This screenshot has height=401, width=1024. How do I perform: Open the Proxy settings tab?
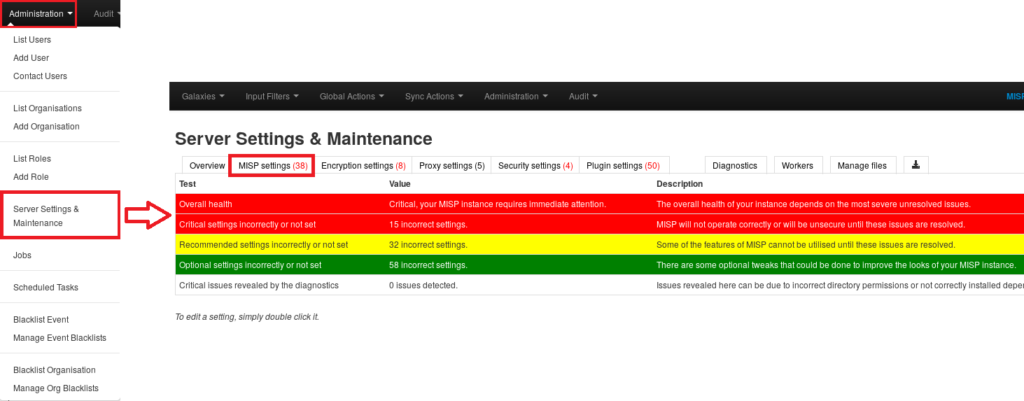click(x=451, y=165)
